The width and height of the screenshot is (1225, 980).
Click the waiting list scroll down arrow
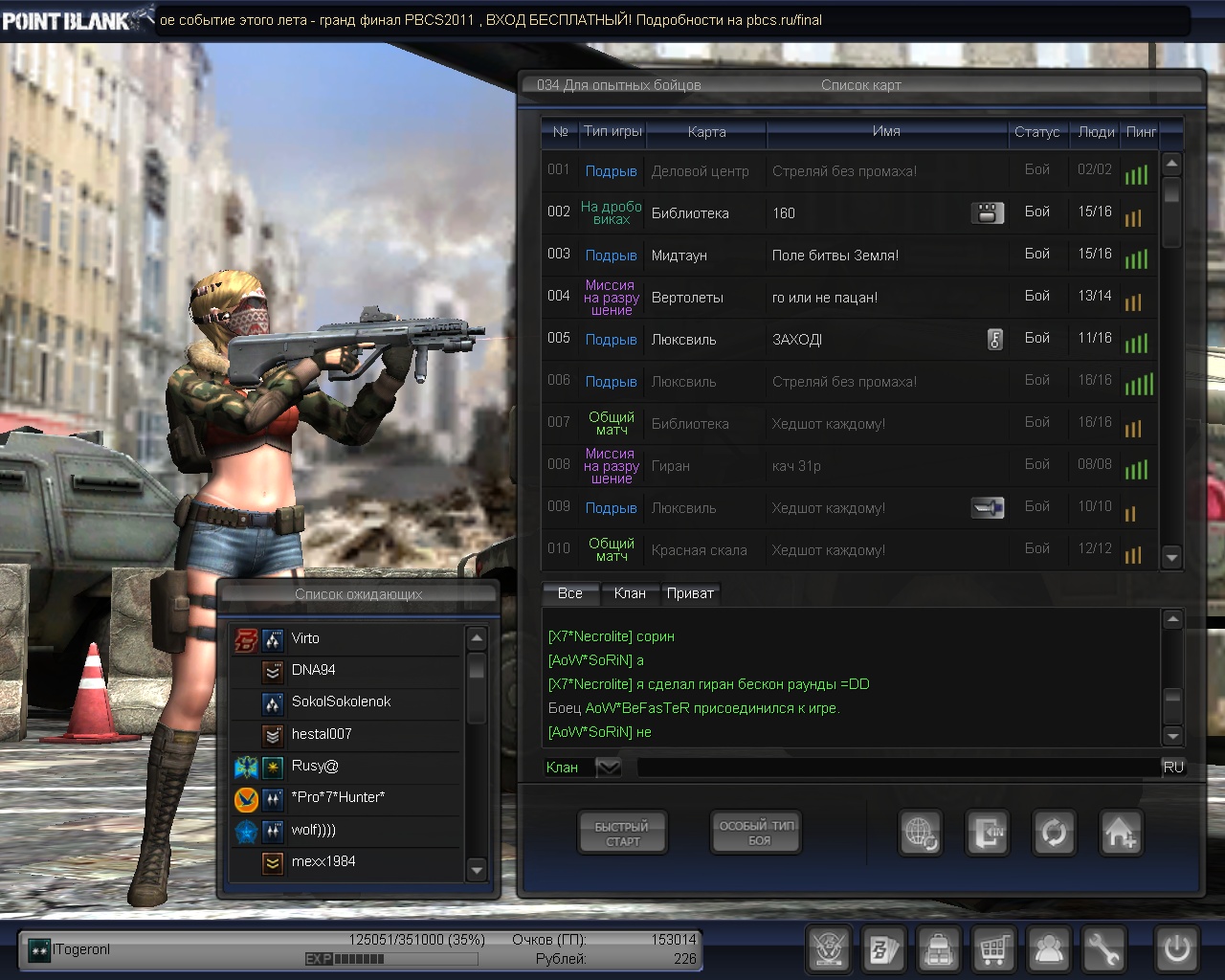coord(477,870)
